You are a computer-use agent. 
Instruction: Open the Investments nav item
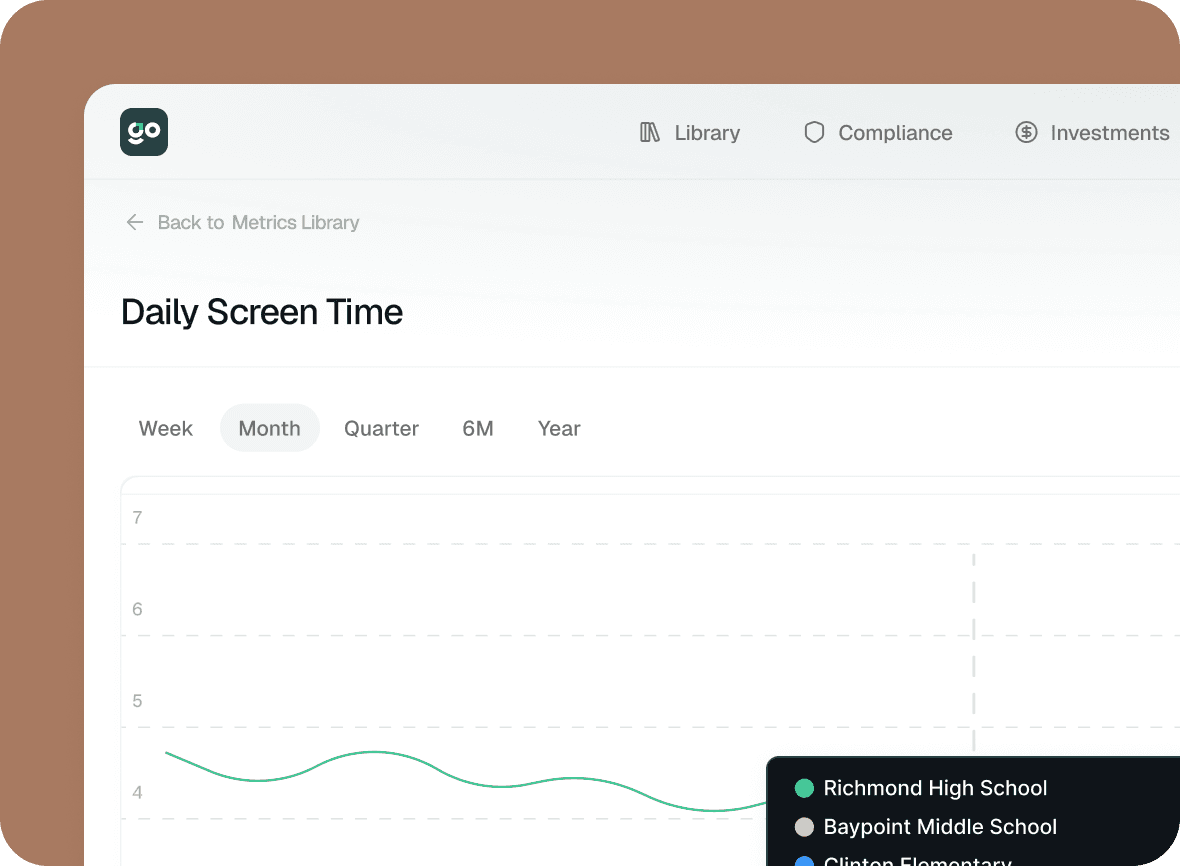1093,132
